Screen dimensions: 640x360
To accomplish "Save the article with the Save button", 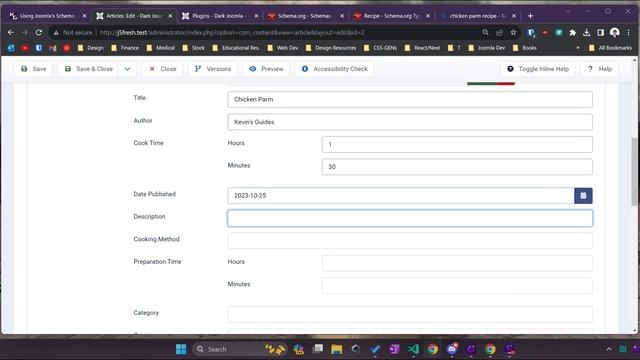I will point(33,69).
